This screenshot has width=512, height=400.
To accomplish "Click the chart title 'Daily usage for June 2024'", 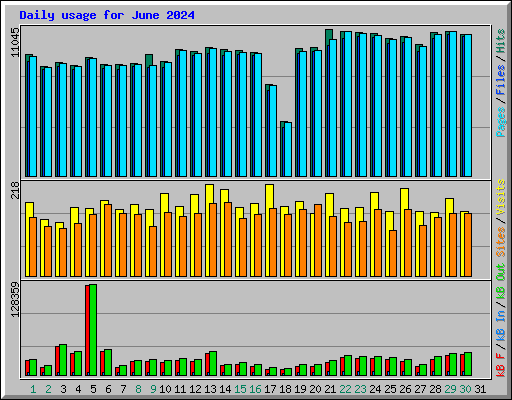I will (107, 15).
